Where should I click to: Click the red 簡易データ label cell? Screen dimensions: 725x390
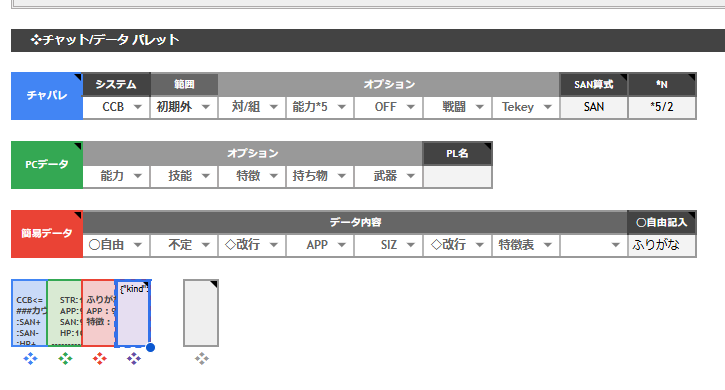[x=47, y=234]
